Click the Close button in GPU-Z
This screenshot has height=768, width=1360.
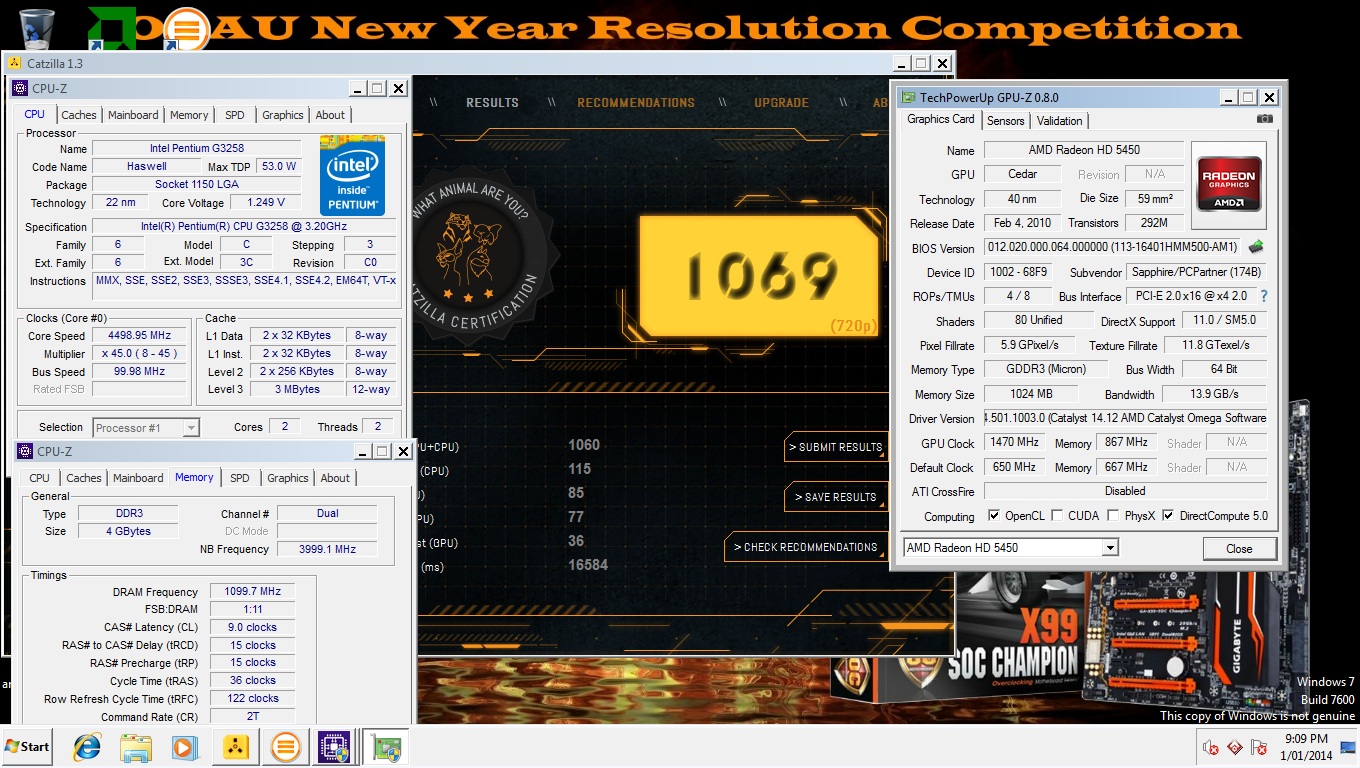pyautogui.click(x=1239, y=548)
